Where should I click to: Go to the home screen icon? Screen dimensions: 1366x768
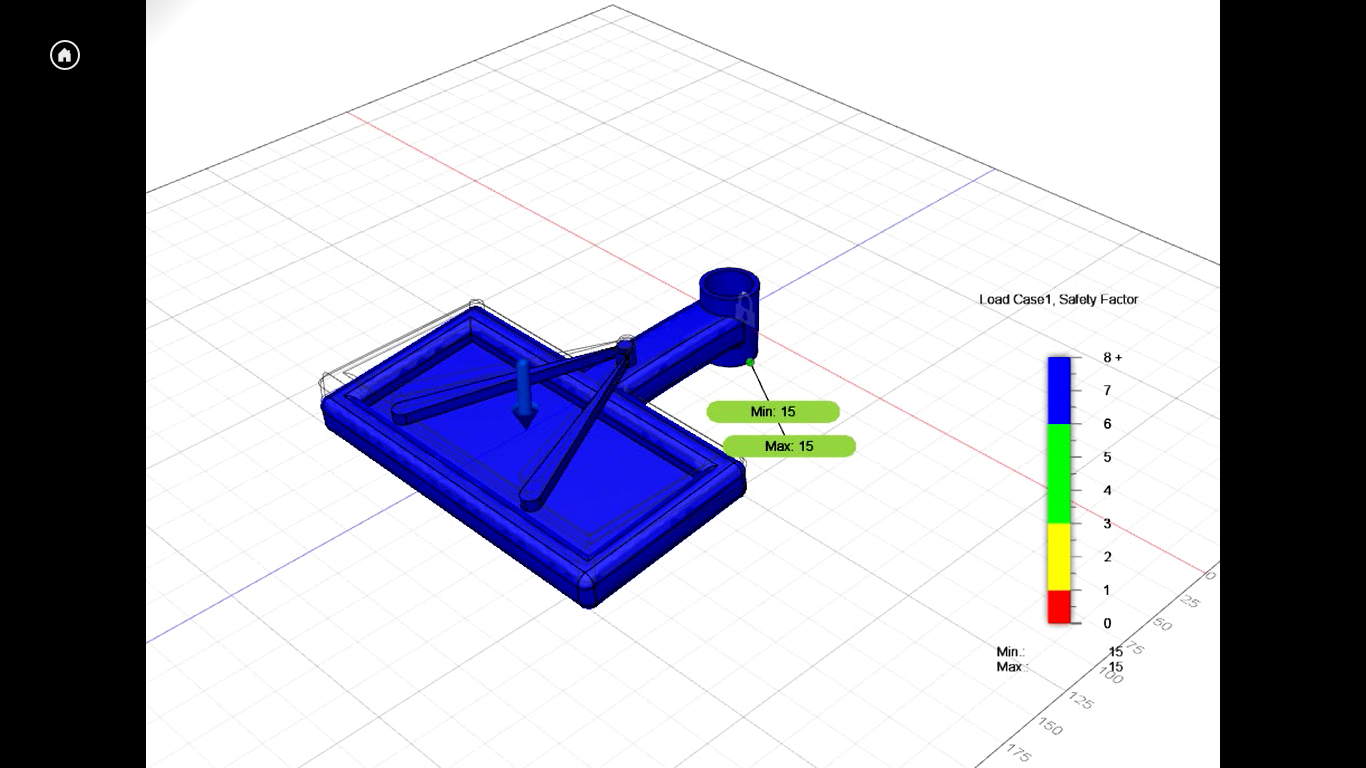pyautogui.click(x=65, y=55)
